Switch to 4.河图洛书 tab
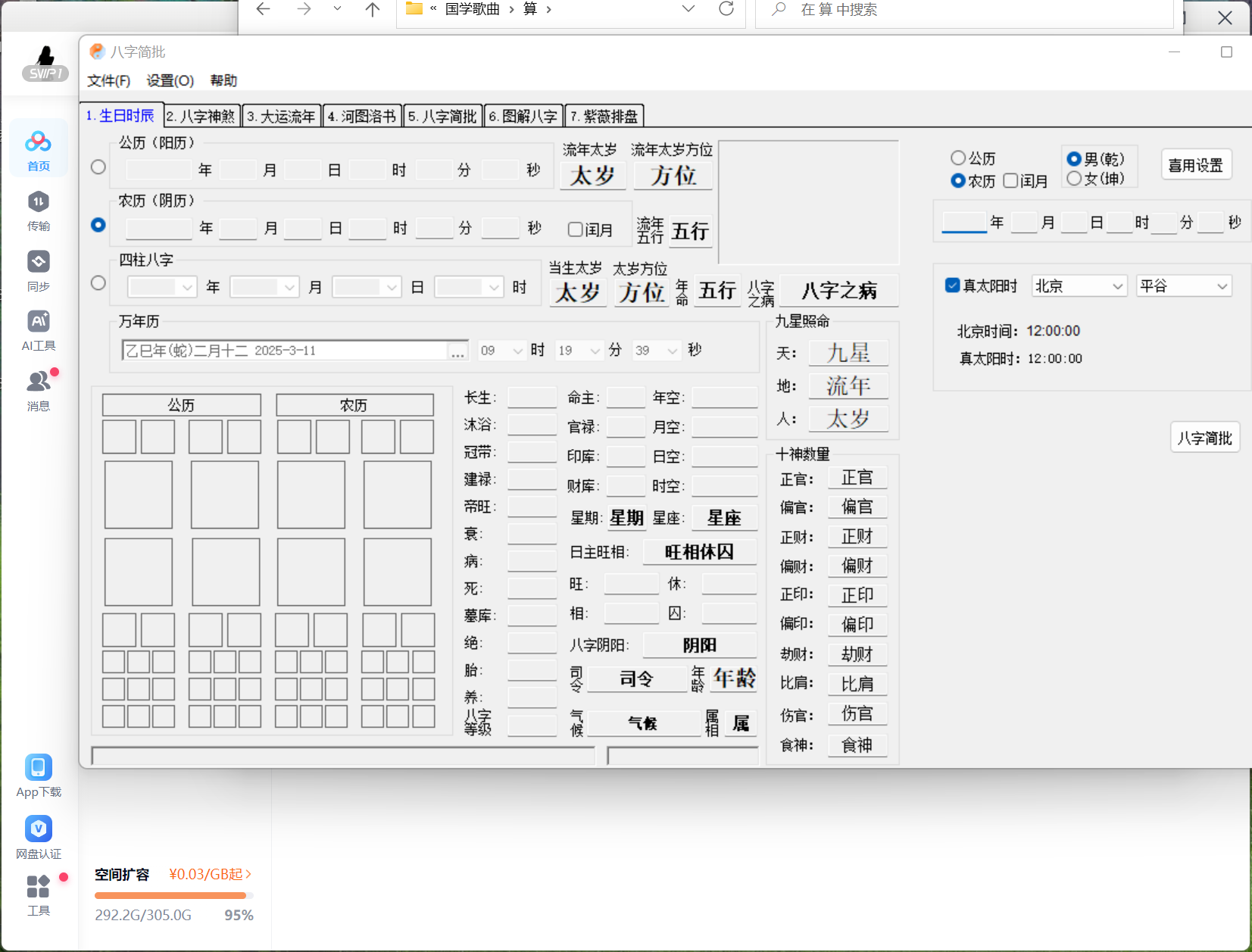The image size is (1252, 952). coord(362,116)
